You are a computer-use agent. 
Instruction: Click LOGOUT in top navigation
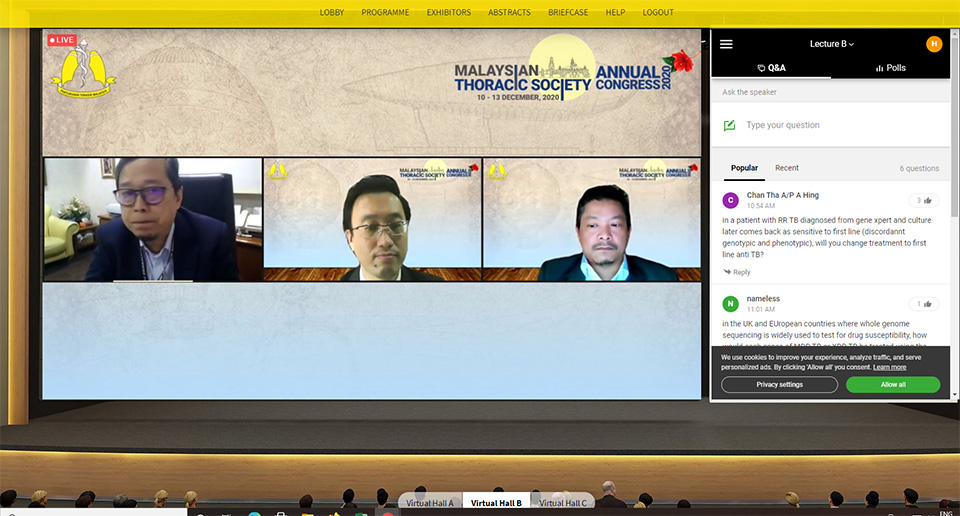tap(658, 12)
